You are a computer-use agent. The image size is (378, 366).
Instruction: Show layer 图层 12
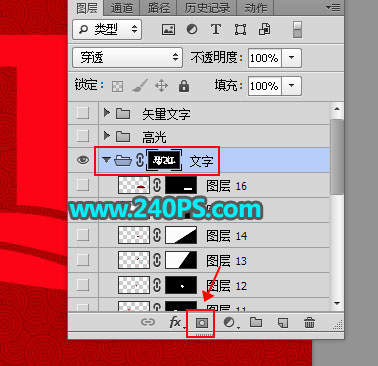click(83, 285)
